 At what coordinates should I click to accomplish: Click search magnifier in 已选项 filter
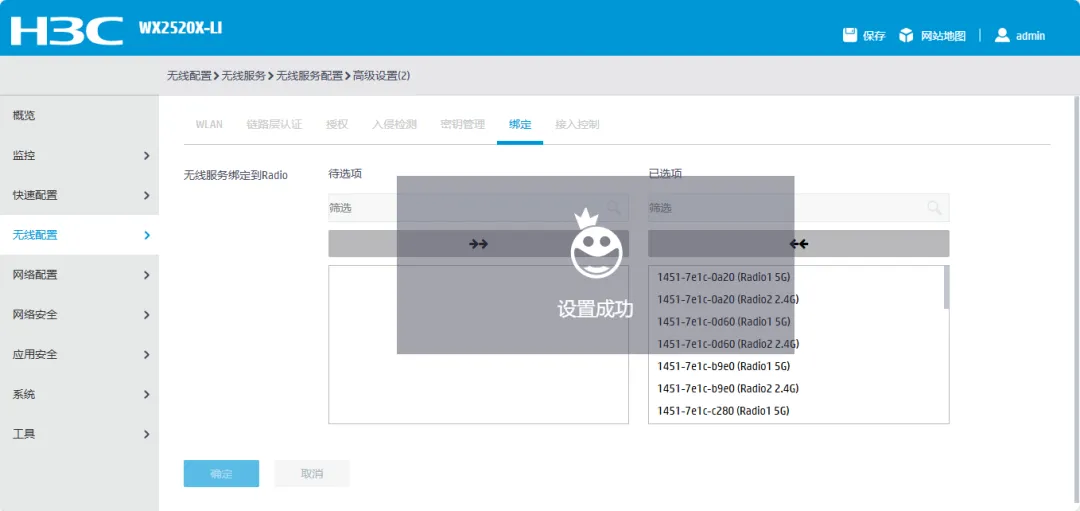934,207
